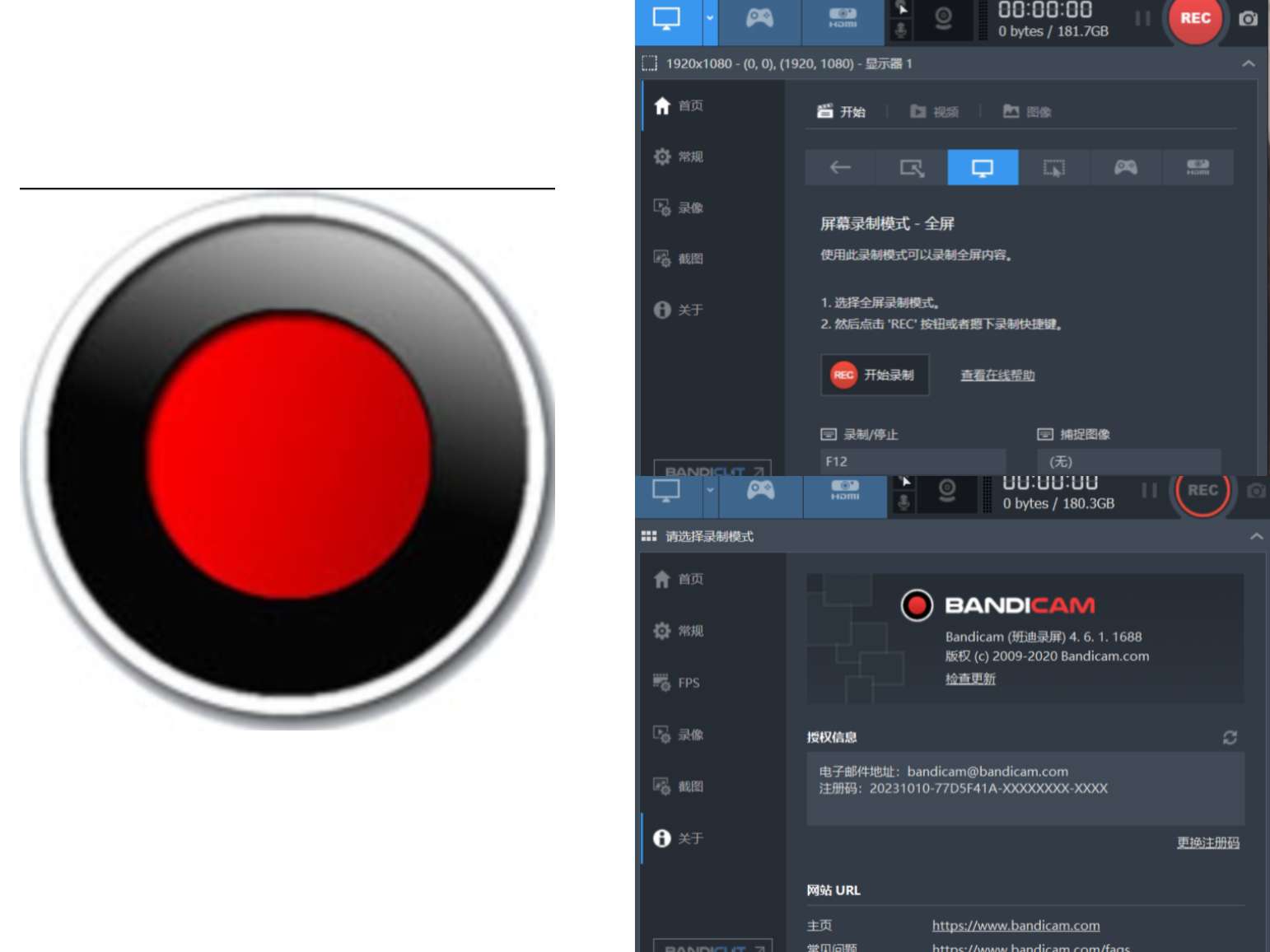Click the selection area icon beside 1920x1080

pos(650,63)
